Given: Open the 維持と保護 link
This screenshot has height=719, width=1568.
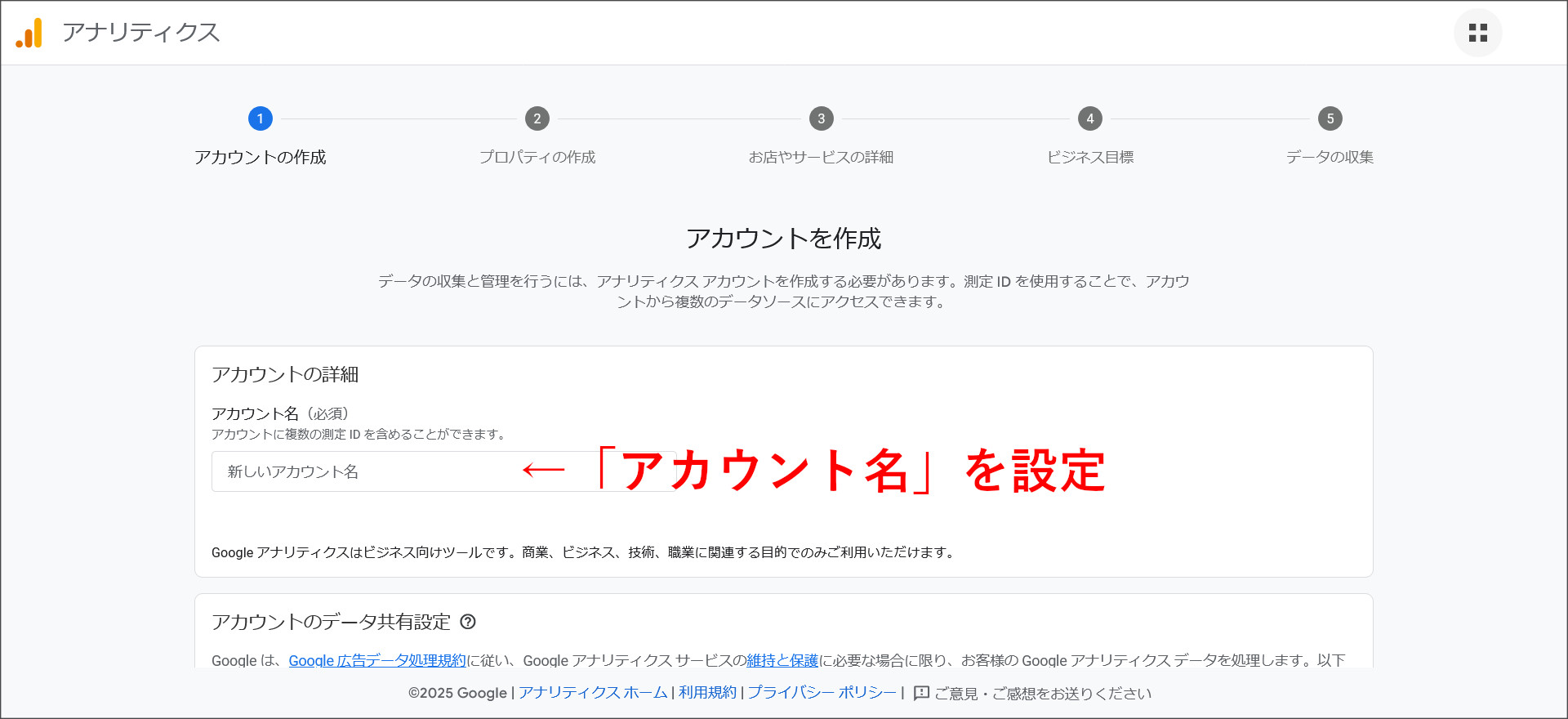Looking at the screenshot, I should pos(782,660).
